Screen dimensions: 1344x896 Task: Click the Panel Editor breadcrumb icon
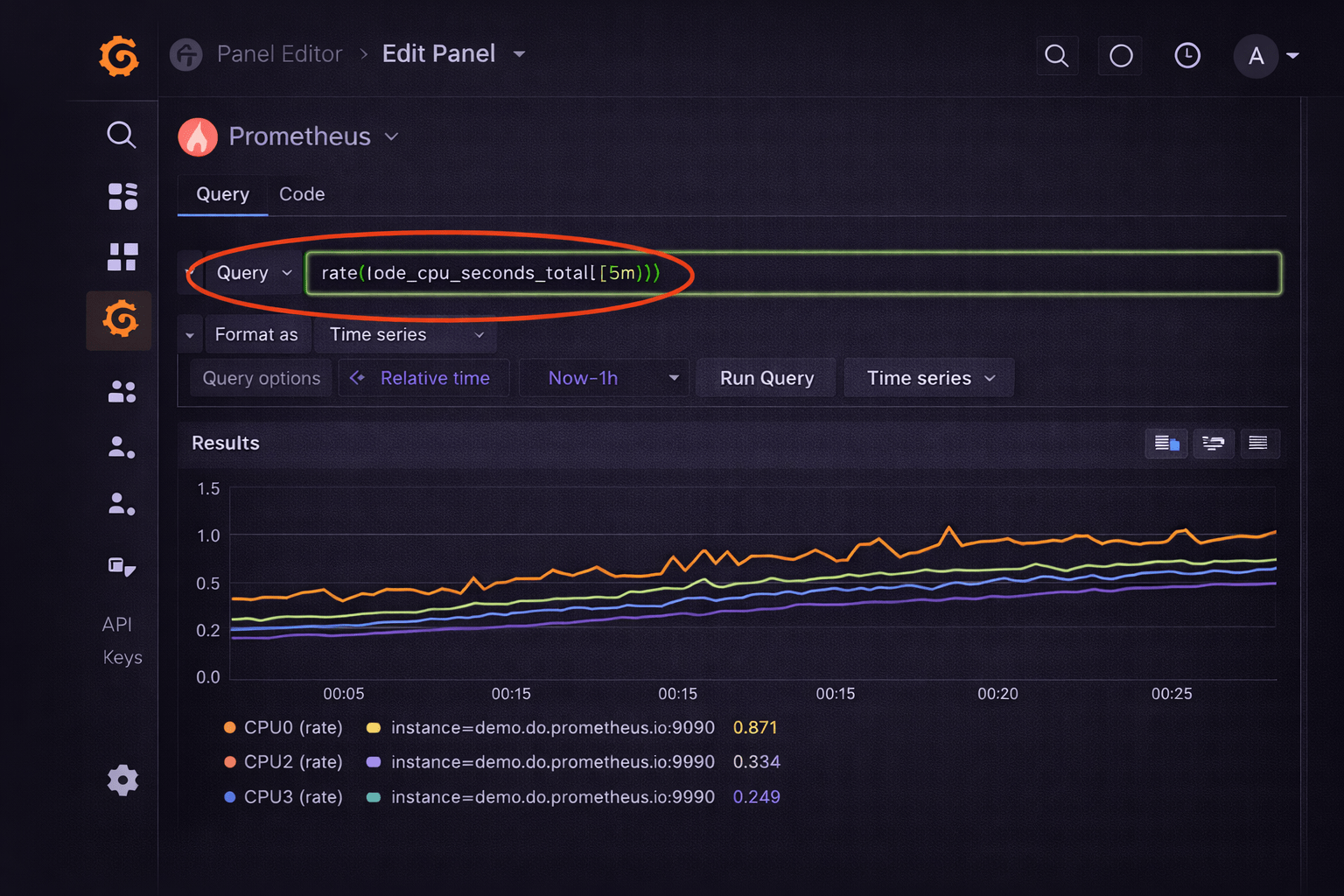click(x=185, y=54)
